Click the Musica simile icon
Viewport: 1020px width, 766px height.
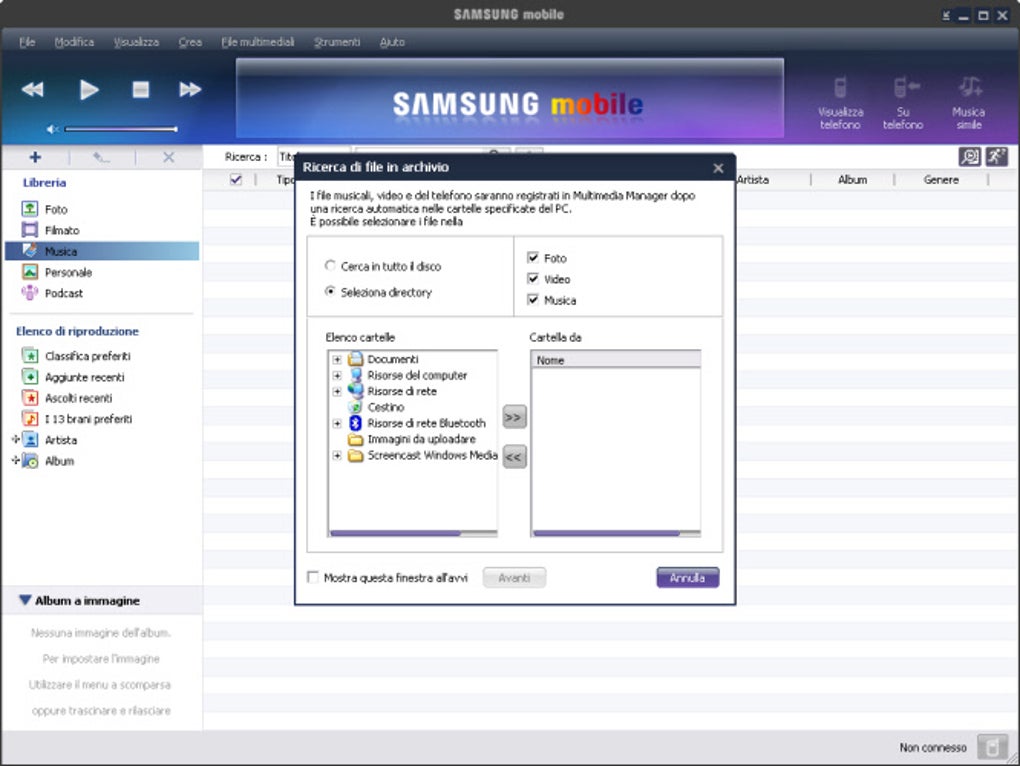(969, 103)
